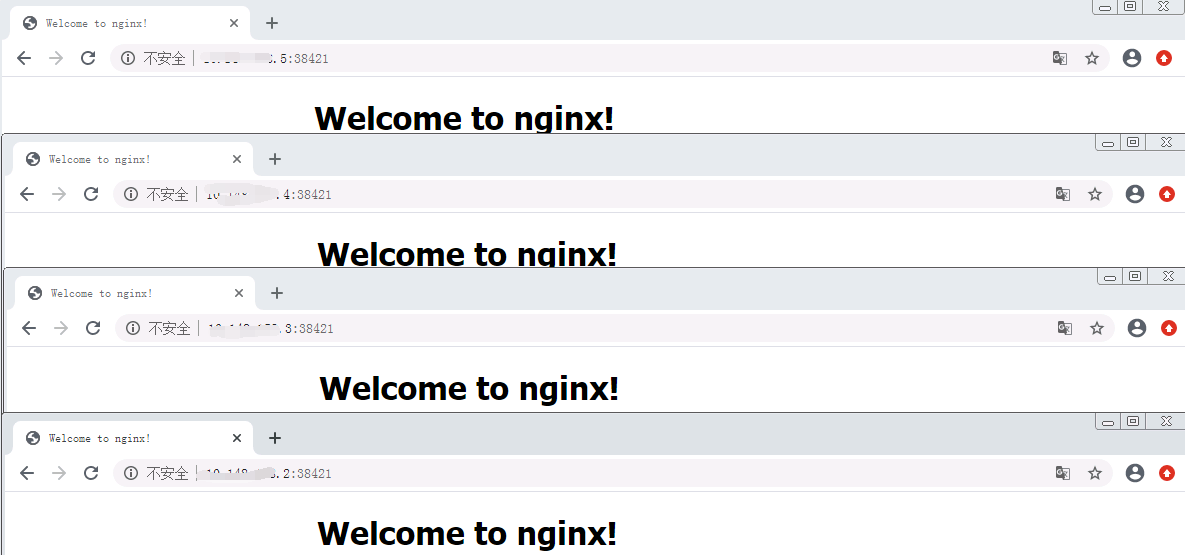Click the red update icon in the .3:38421 window
This screenshot has width=1185, height=555.
coord(1169,328)
